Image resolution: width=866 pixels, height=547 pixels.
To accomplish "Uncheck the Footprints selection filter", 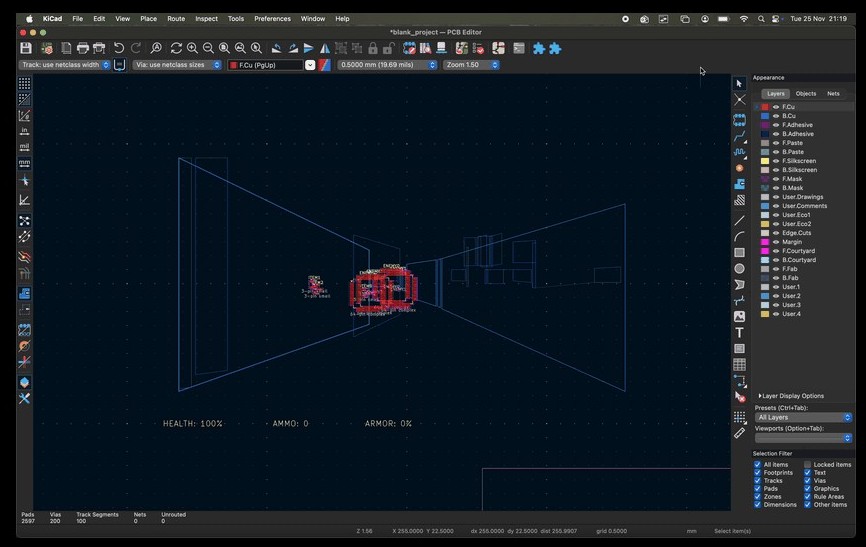I will click(x=758, y=473).
